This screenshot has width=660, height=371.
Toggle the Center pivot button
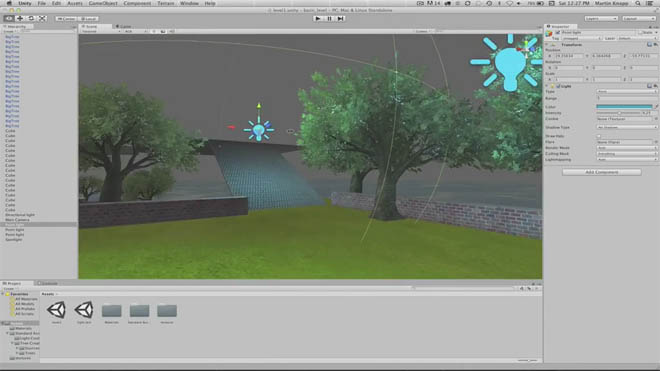[x=66, y=19]
